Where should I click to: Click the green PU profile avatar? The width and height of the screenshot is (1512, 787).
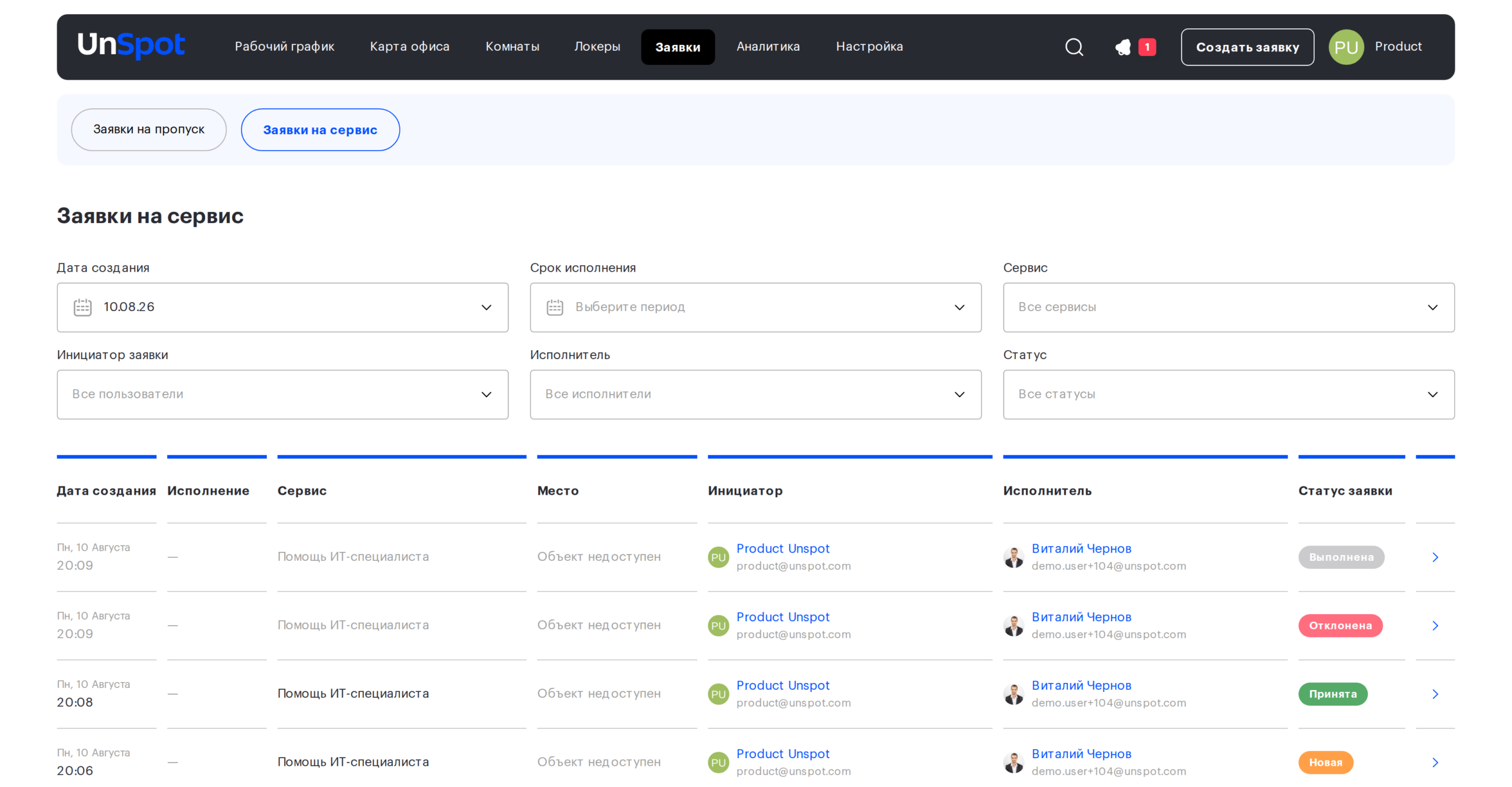[1346, 47]
